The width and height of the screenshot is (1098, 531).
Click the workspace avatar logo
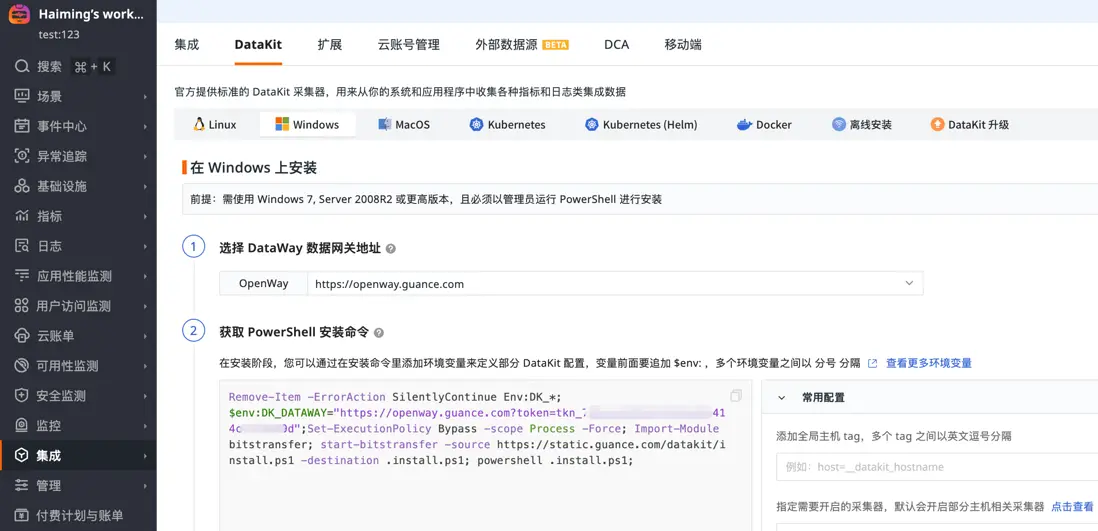(19, 14)
